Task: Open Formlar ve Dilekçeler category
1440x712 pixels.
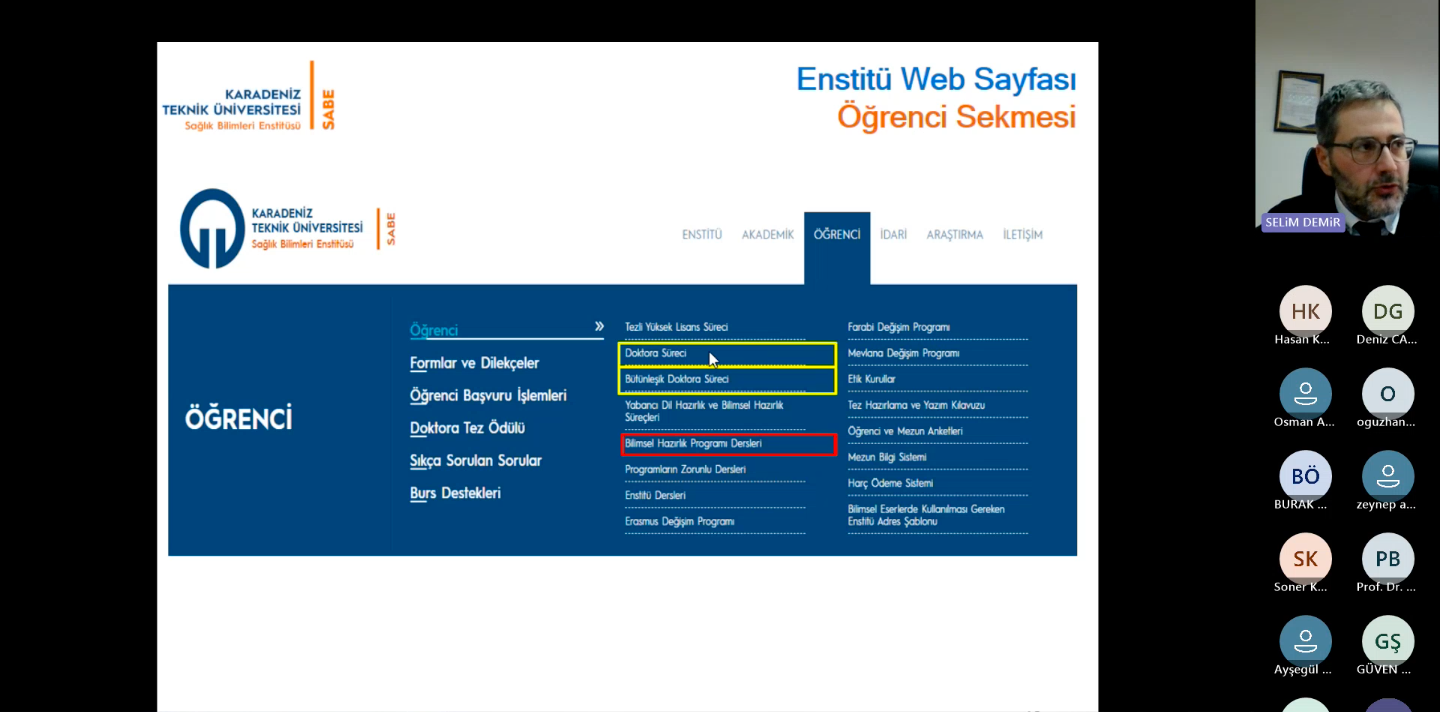Action: (474, 363)
